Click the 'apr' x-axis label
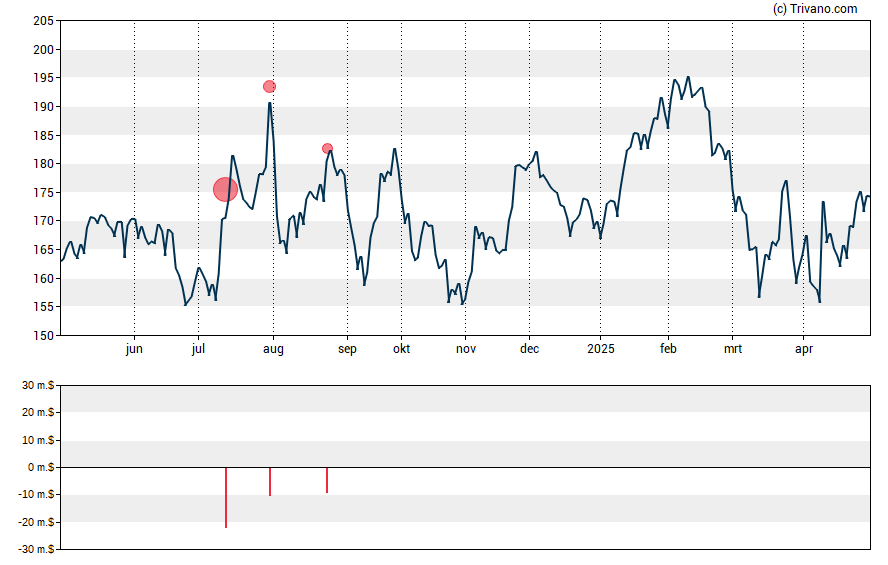Viewport: 888px width, 565px height. [x=804, y=349]
